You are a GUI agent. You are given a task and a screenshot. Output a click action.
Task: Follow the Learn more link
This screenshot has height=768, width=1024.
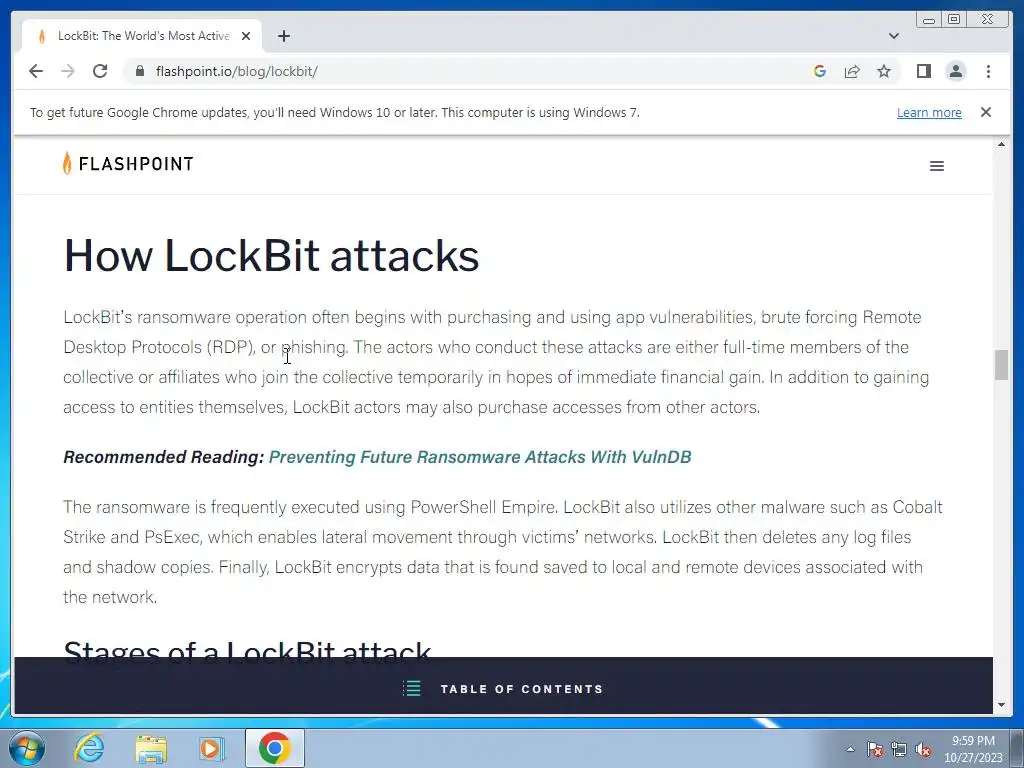929,112
